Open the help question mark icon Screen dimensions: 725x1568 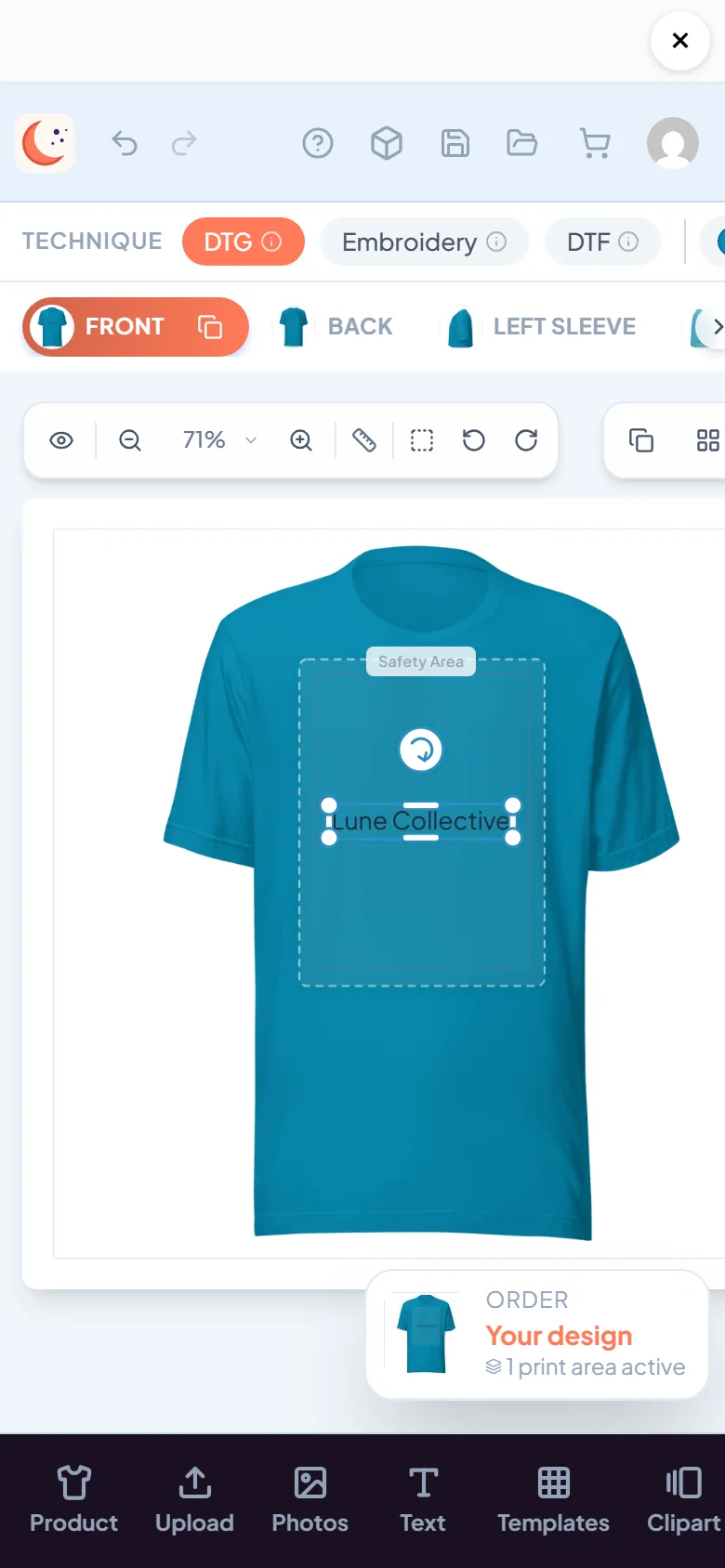[x=318, y=143]
